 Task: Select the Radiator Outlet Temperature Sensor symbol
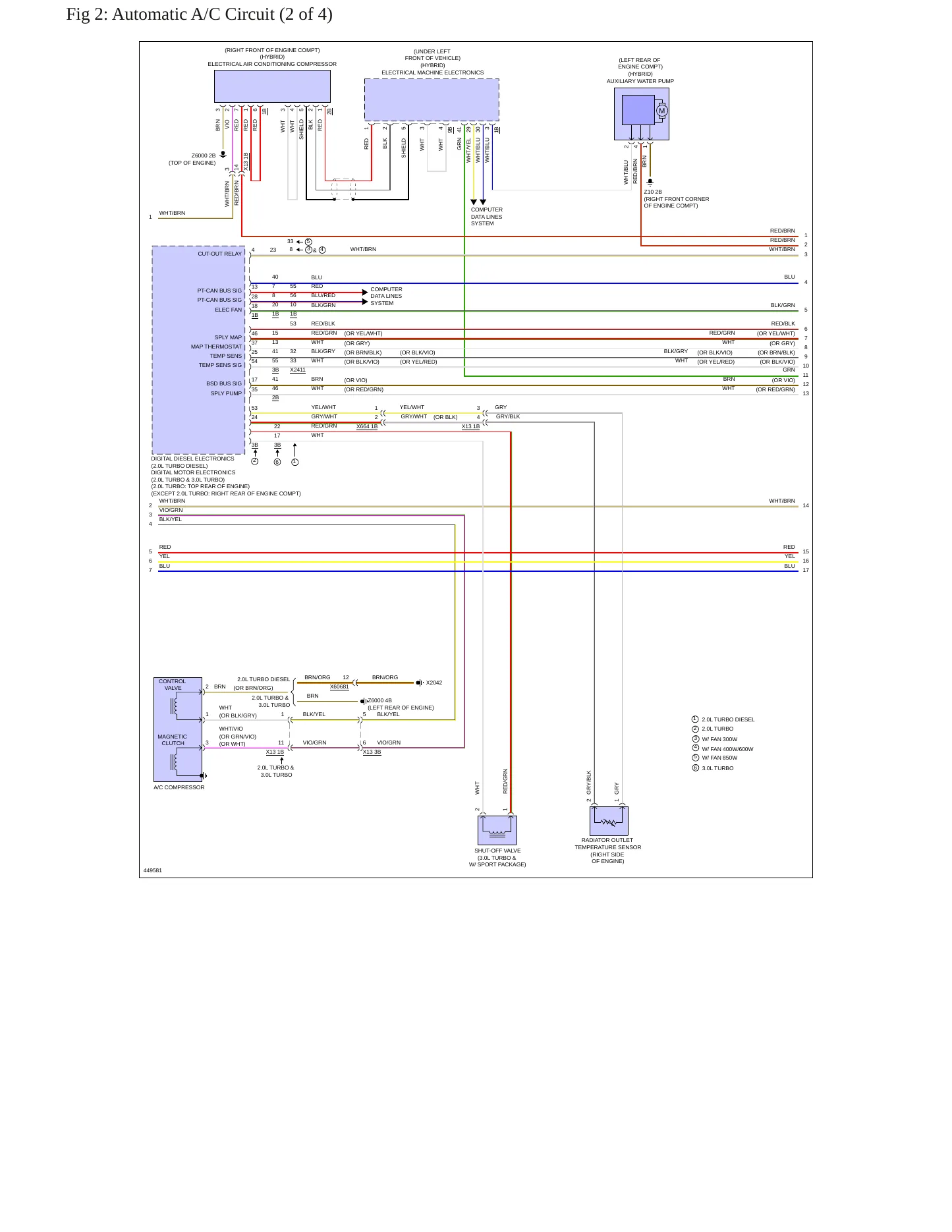[x=609, y=821]
